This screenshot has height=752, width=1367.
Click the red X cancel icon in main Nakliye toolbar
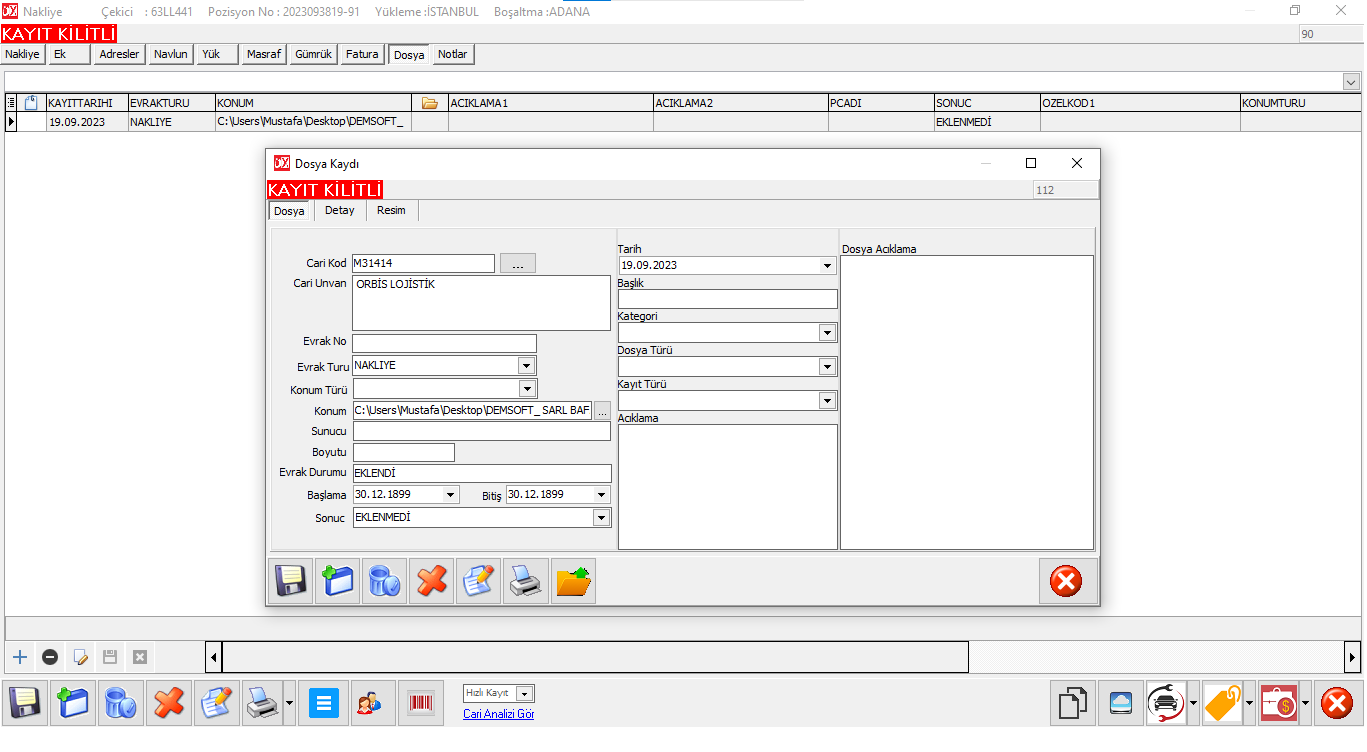click(170, 703)
